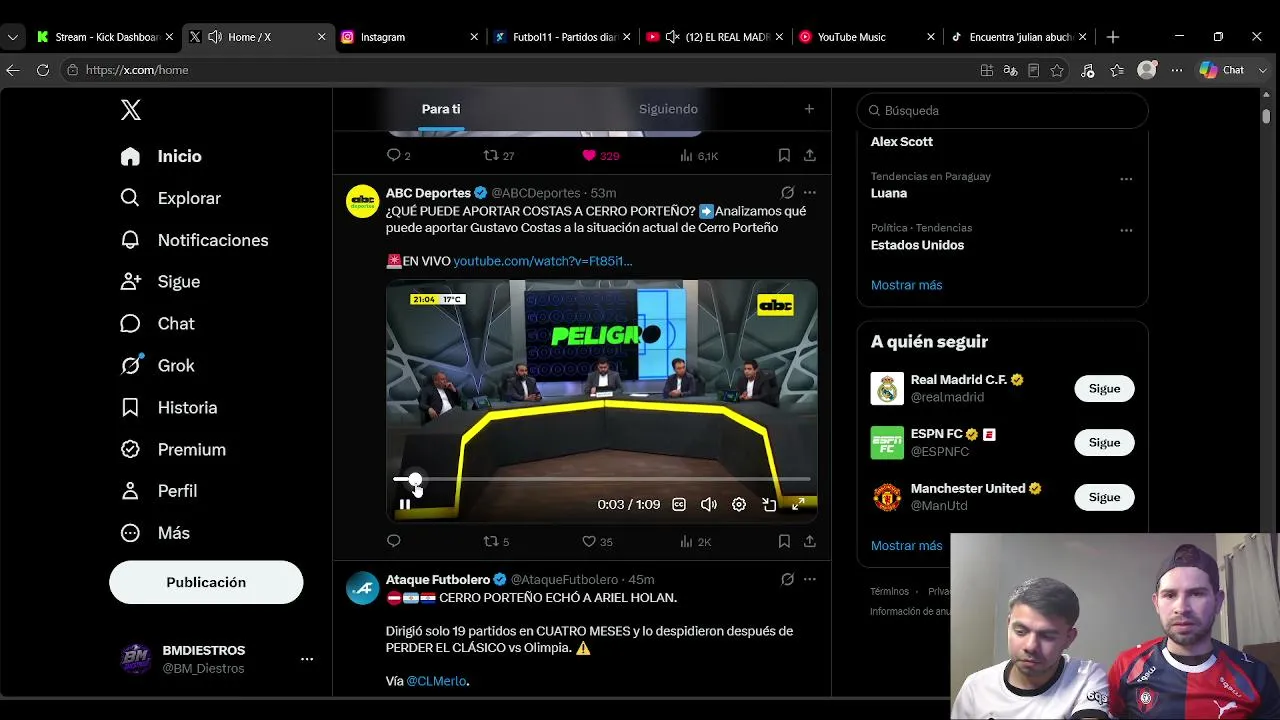Open Chat in the X sidebar
The width and height of the screenshot is (1280, 720).
tap(157, 324)
